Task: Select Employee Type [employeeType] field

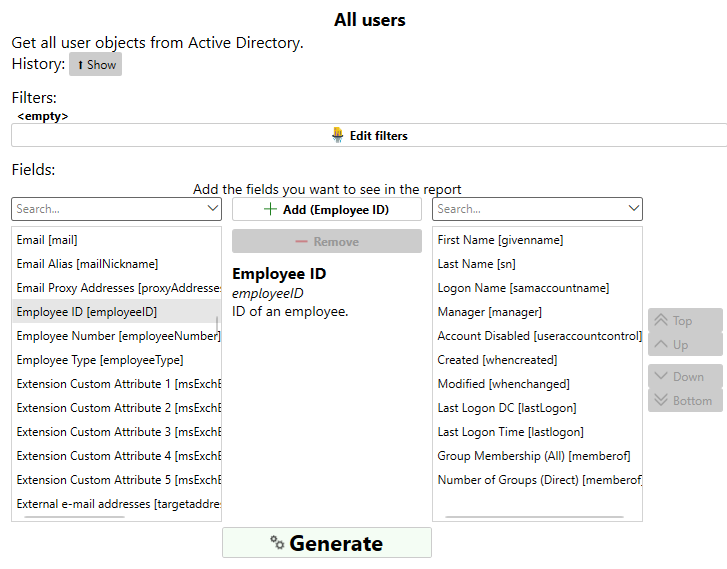Action: coord(116,360)
